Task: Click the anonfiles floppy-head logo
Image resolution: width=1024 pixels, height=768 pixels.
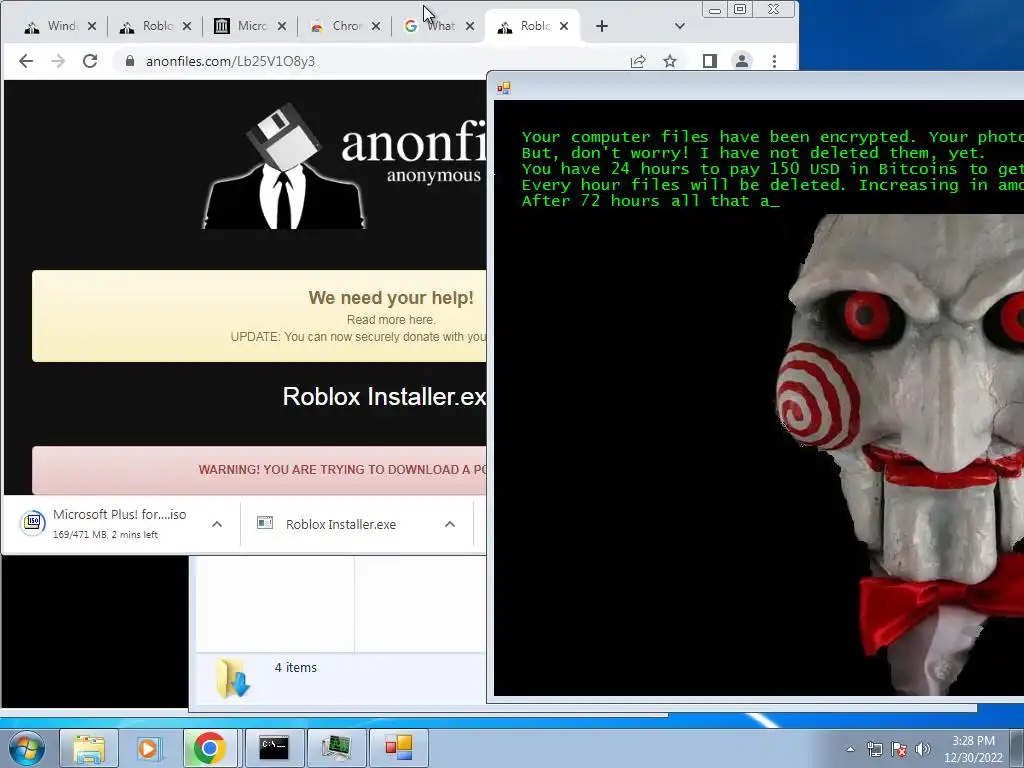Action: coord(284,165)
